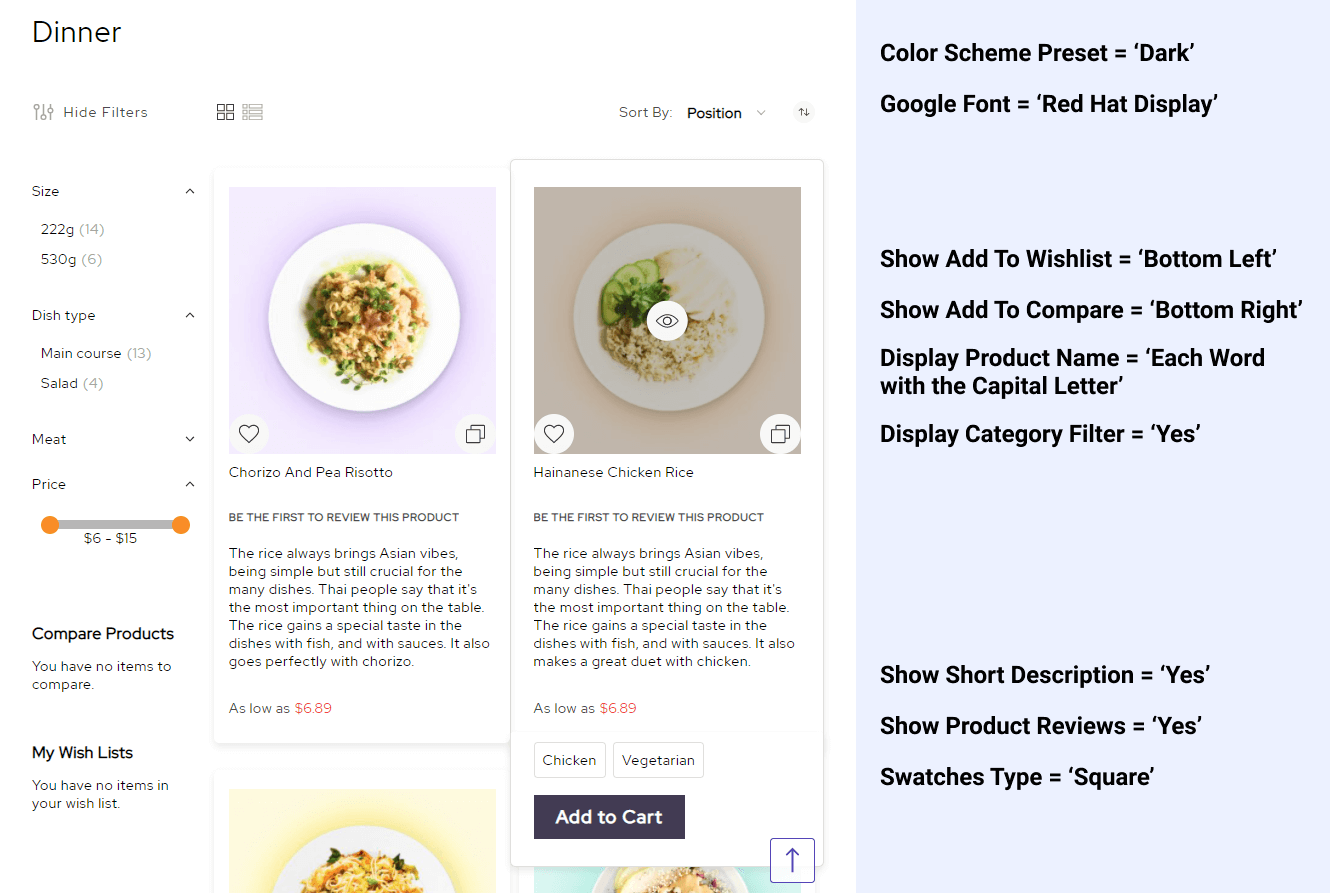Viewport: 1330px width, 893px height.
Task: Collapse the Size filter section
Action: 190,191
